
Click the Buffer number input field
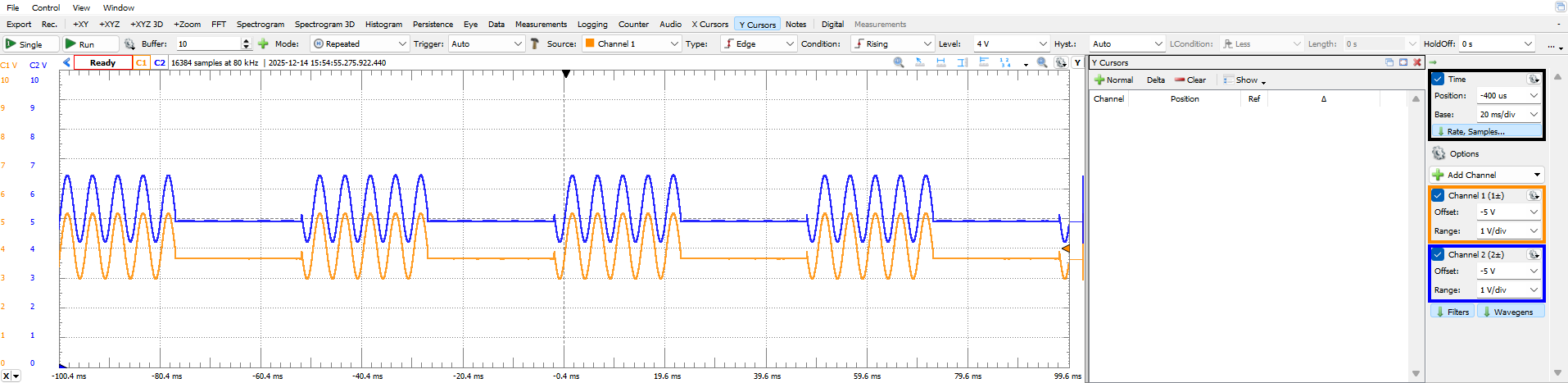pyautogui.click(x=207, y=44)
